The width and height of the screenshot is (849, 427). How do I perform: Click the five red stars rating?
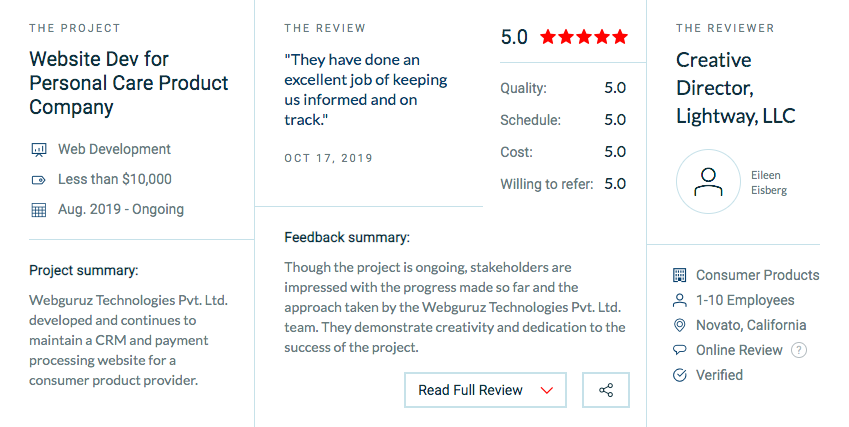[x=584, y=38]
